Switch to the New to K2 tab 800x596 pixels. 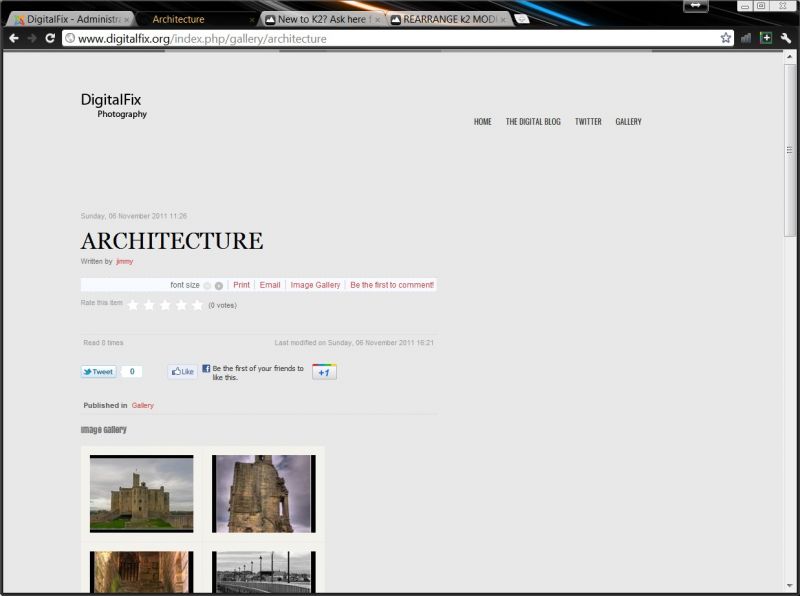click(322, 19)
